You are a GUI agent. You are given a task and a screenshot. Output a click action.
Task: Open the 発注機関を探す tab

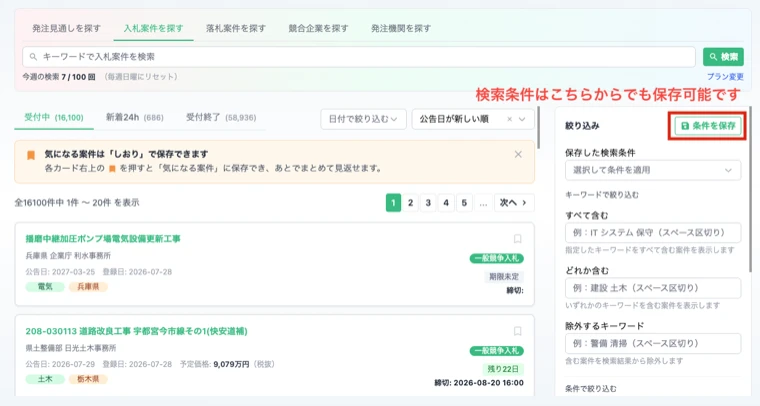click(x=401, y=28)
